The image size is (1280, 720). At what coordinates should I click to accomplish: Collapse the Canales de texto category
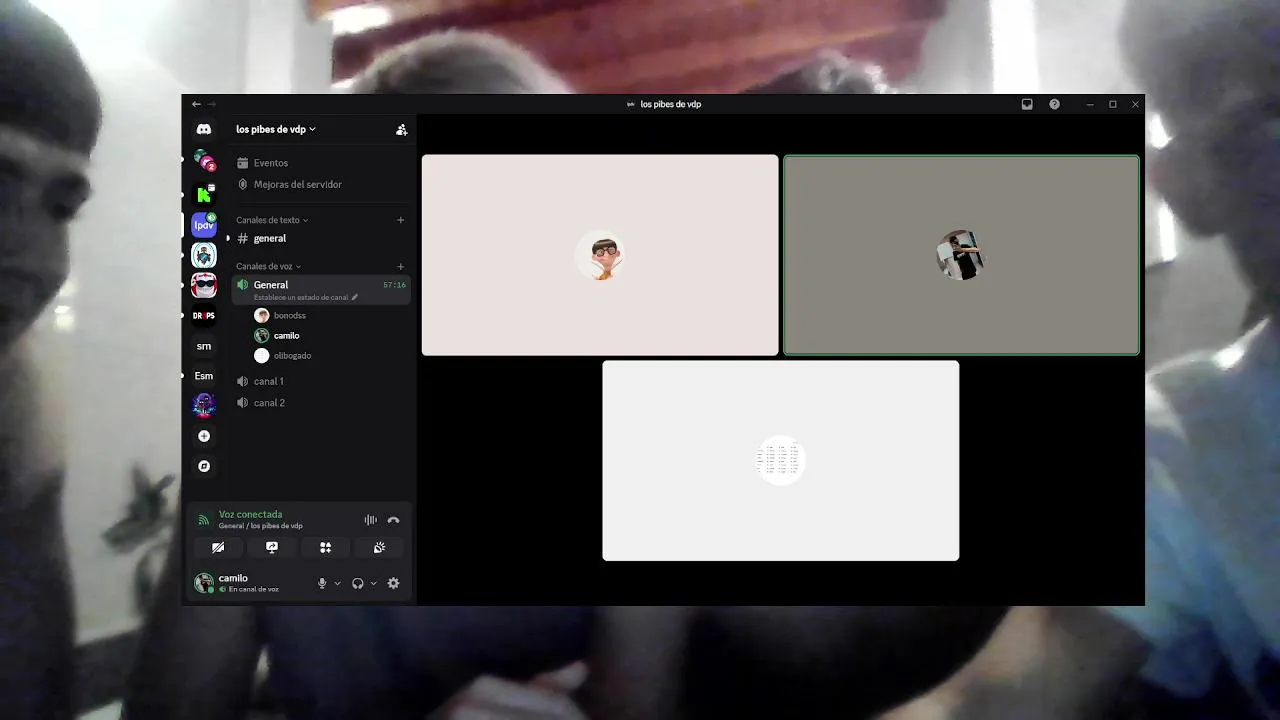coord(272,220)
